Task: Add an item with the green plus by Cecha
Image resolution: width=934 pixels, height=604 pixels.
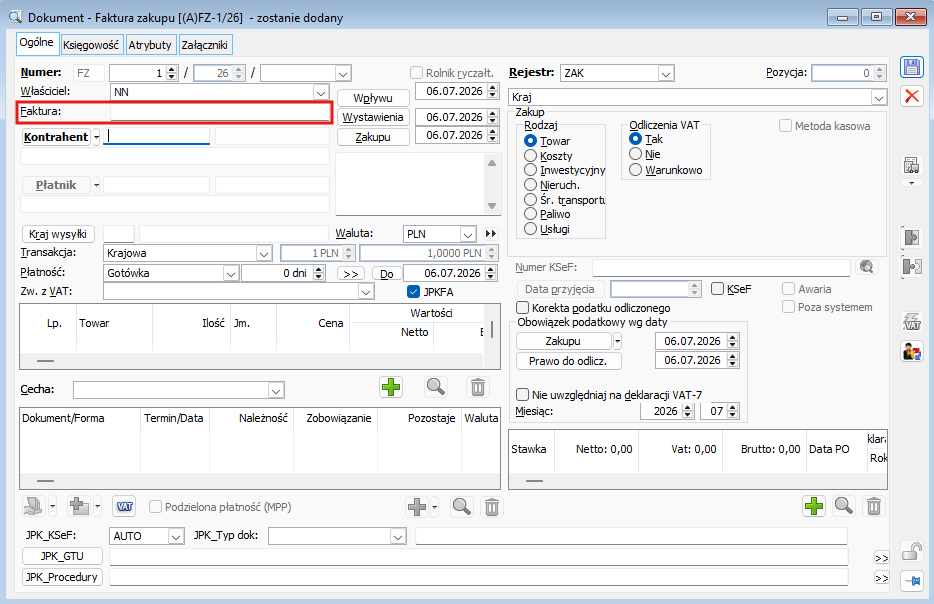Action: [x=391, y=387]
